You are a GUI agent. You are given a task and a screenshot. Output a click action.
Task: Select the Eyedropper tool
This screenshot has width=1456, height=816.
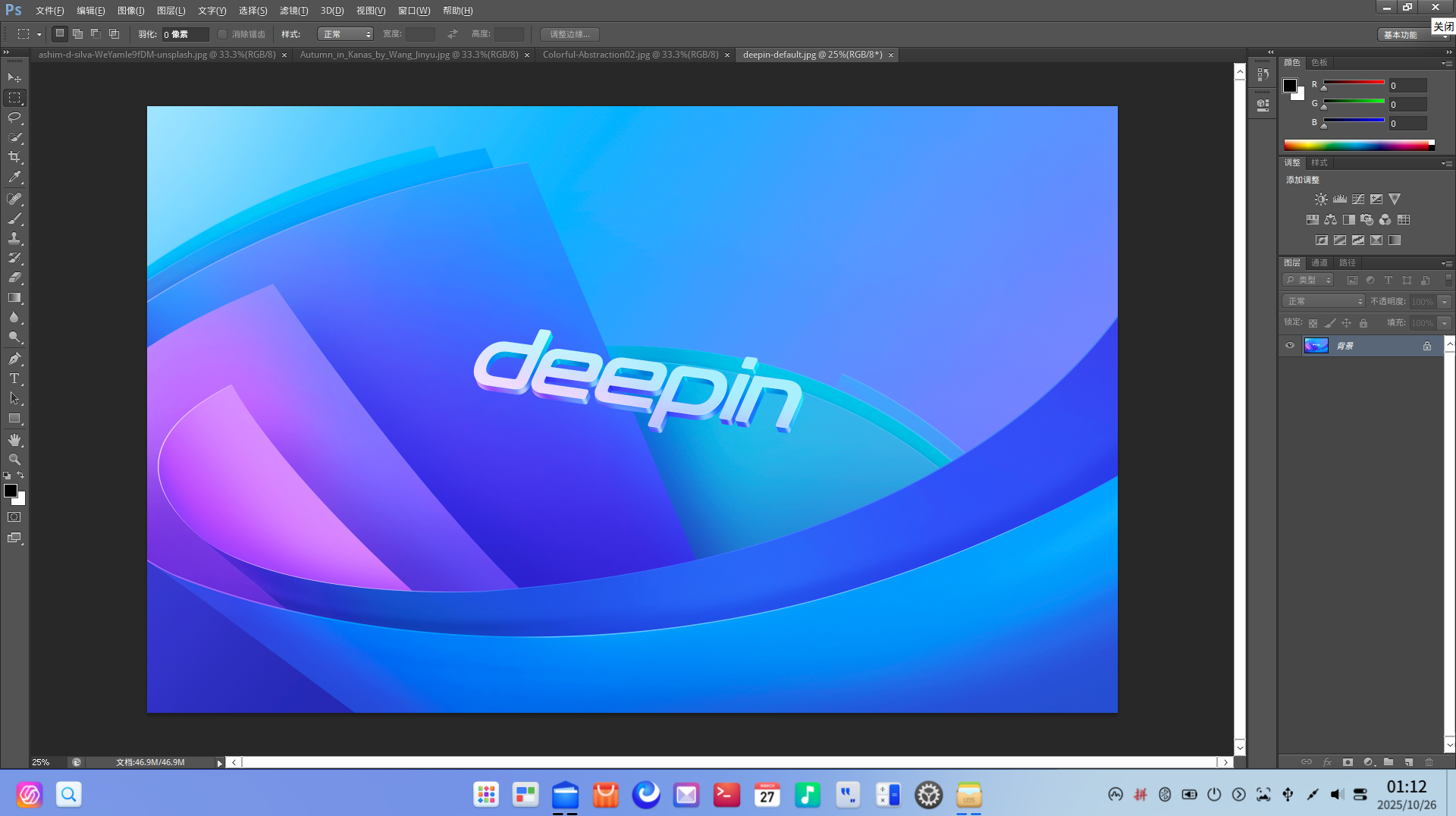(x=14, y=177)
